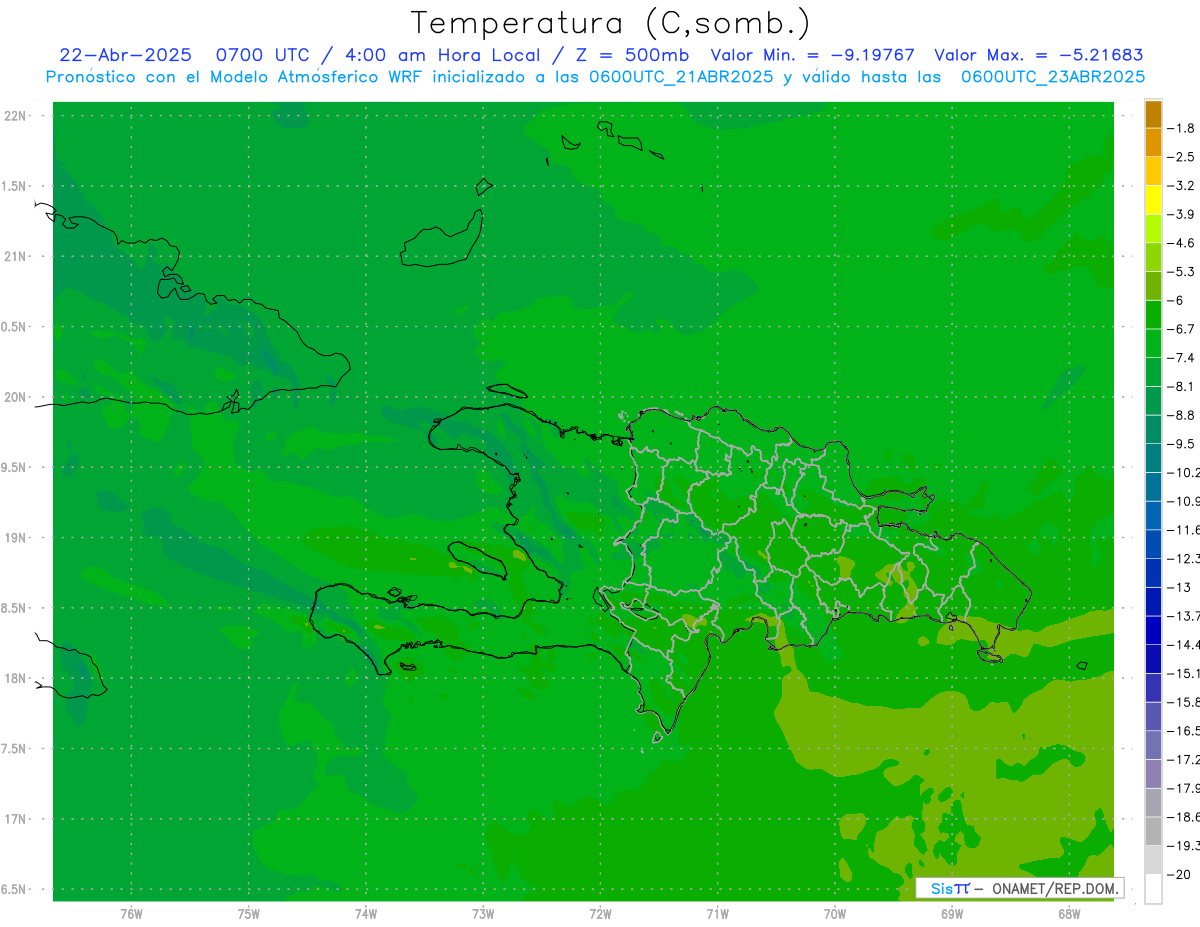Screen dimensions: 1200x927
Task: Click the '-18.6' colorbar label
Action: pyautogui.click(x=1184, y=817)
